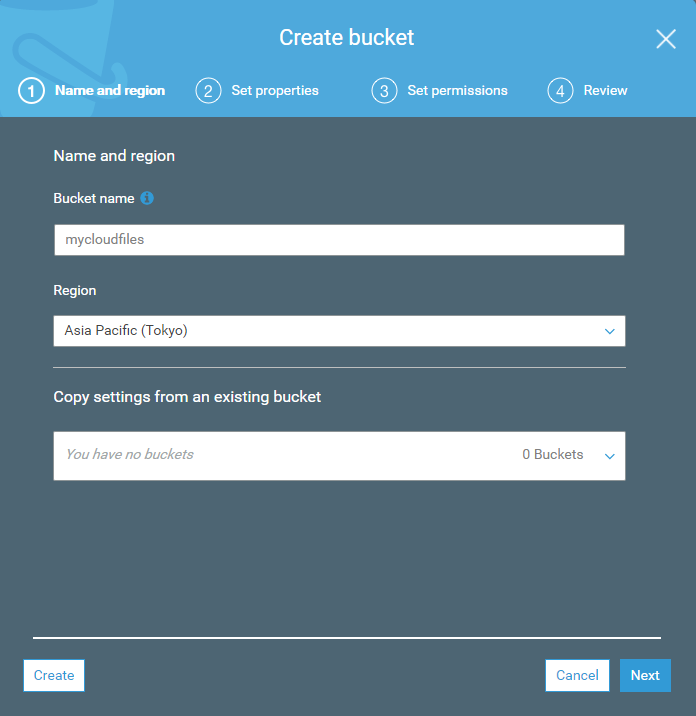
Task: Click the chevron next to 0 Buckets
Action: click(610, 456)
